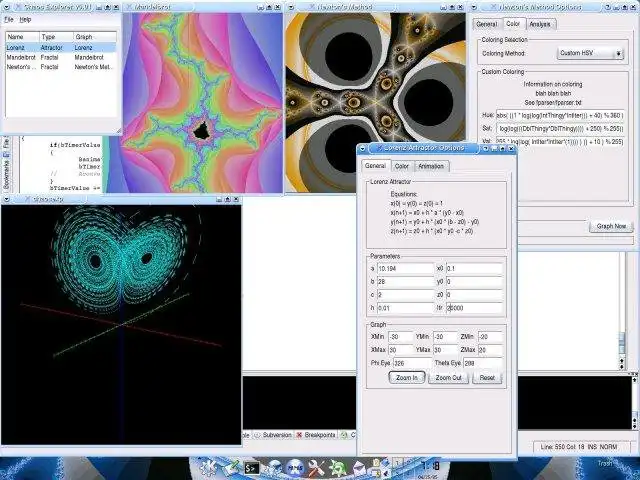The width and height of the screenshot is (640, 480).
Task: Select Analysis tab in Newton's Method Options
Action: (x=540, y=23)
